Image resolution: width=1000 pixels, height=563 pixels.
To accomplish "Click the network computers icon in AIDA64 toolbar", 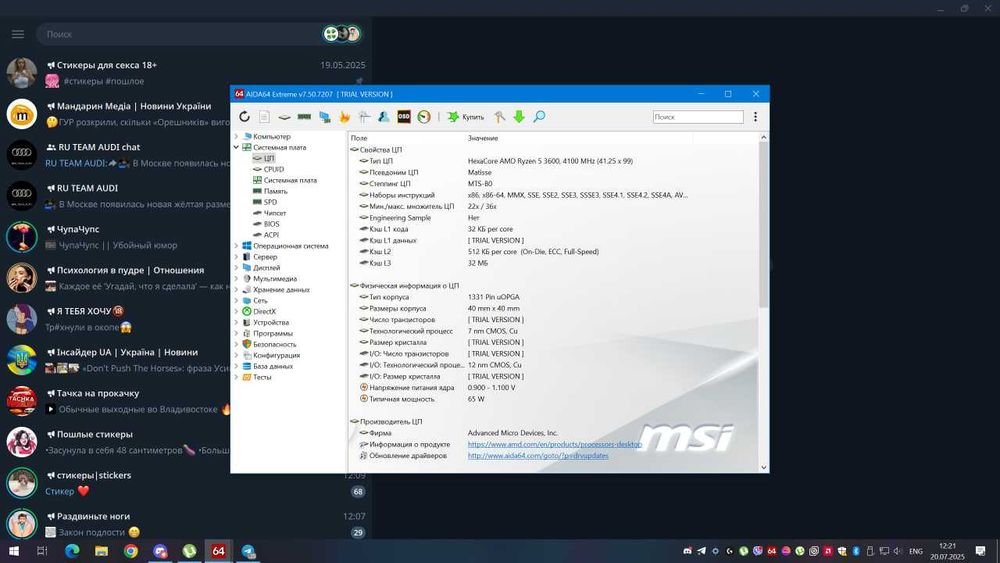I will 325,117.
